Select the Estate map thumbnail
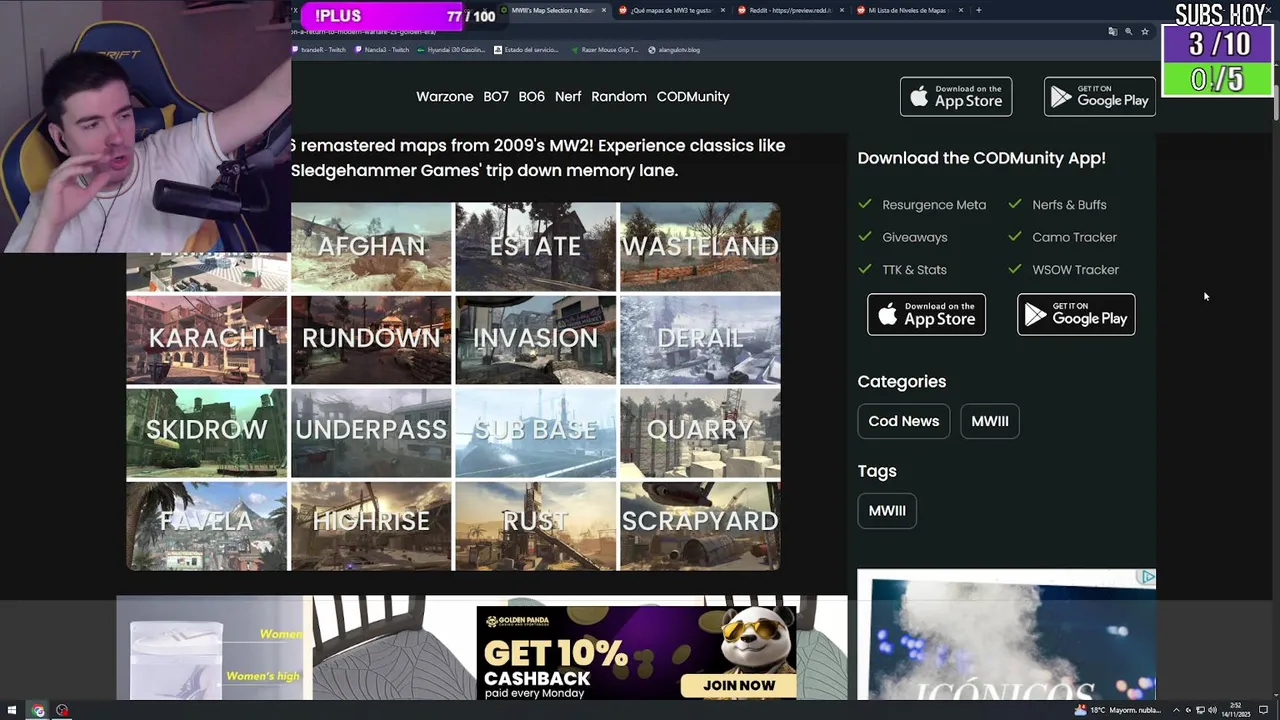Image resolution: width=1280 pixels, height=720 pixels. [535, 247]
